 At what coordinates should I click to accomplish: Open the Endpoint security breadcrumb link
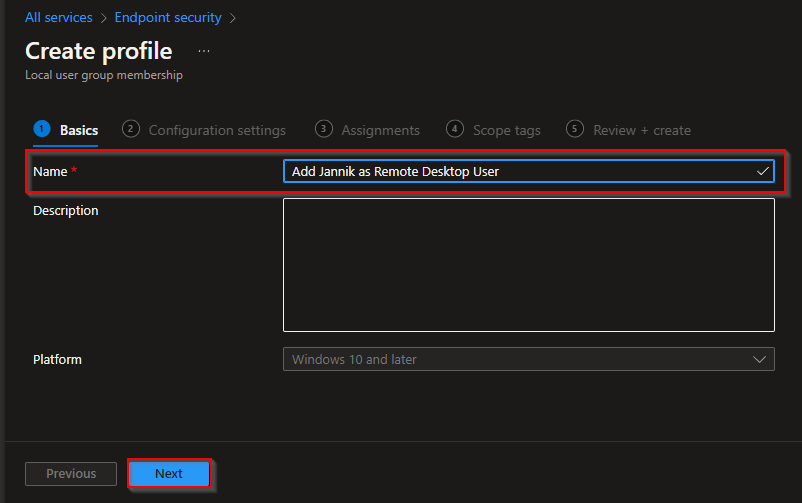168,17
